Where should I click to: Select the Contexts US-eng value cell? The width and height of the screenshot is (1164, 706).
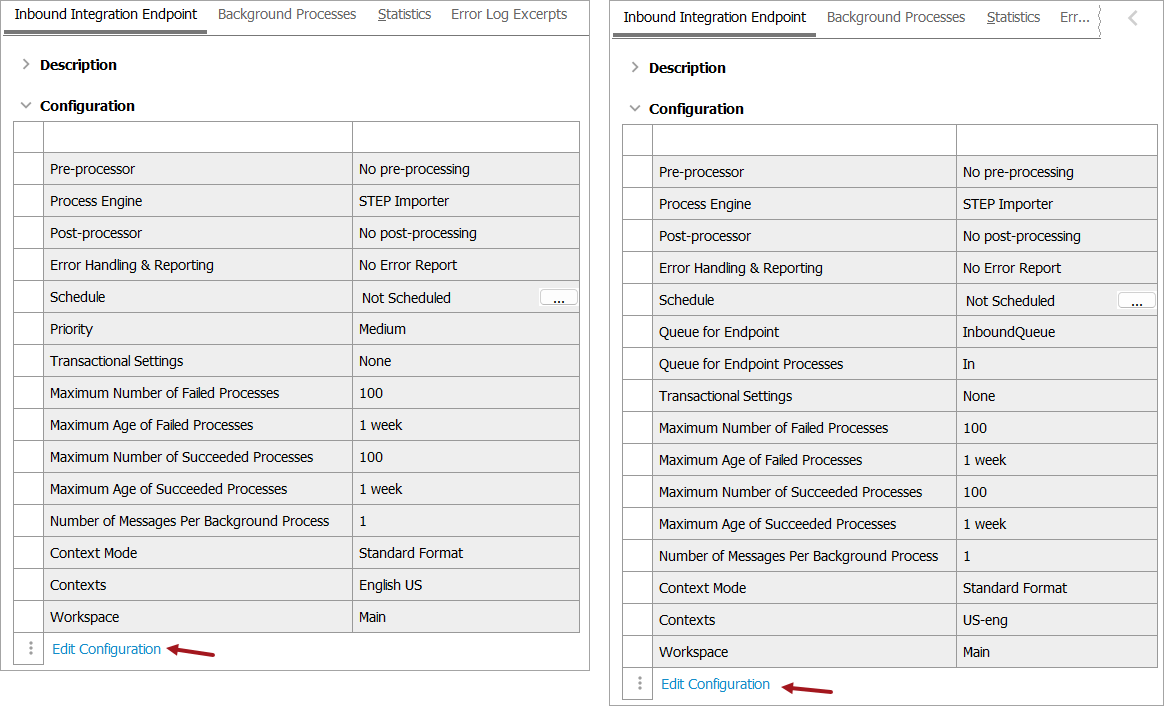point(1056,620)
